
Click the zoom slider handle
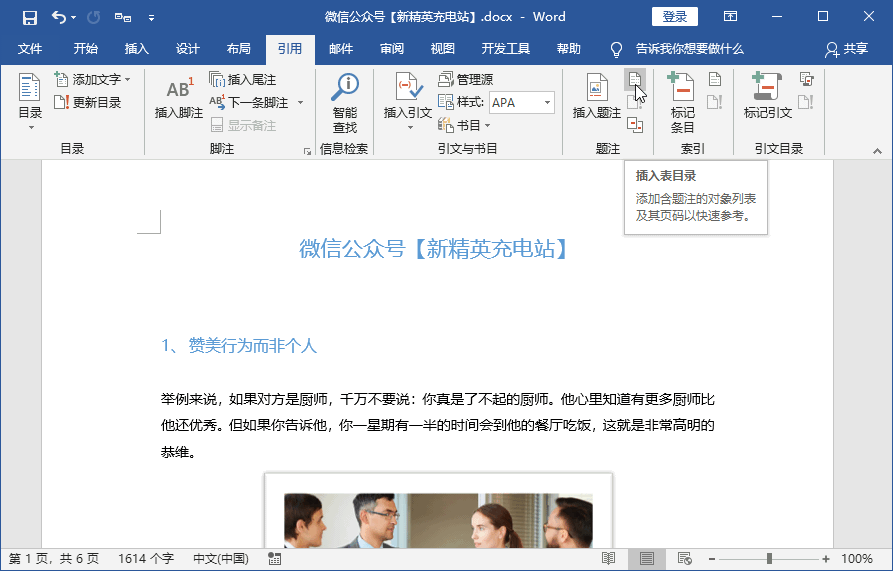point(769,559)
